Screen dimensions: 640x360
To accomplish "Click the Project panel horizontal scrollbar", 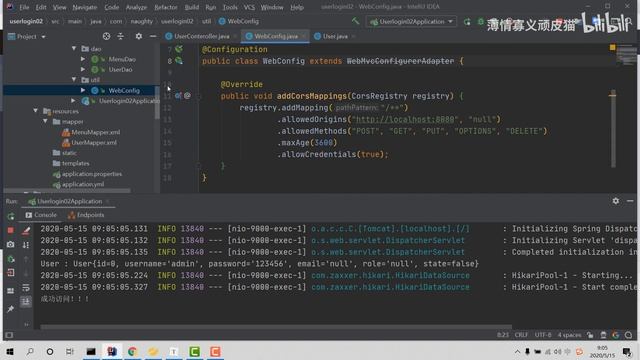I will click(x=67, y=190).
